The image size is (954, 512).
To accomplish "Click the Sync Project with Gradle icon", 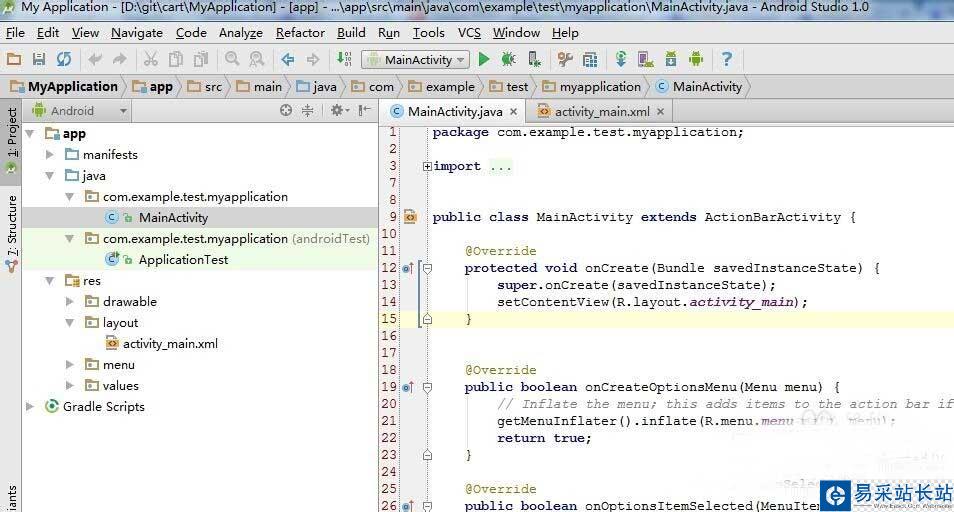I will click(x=621, y=59).
